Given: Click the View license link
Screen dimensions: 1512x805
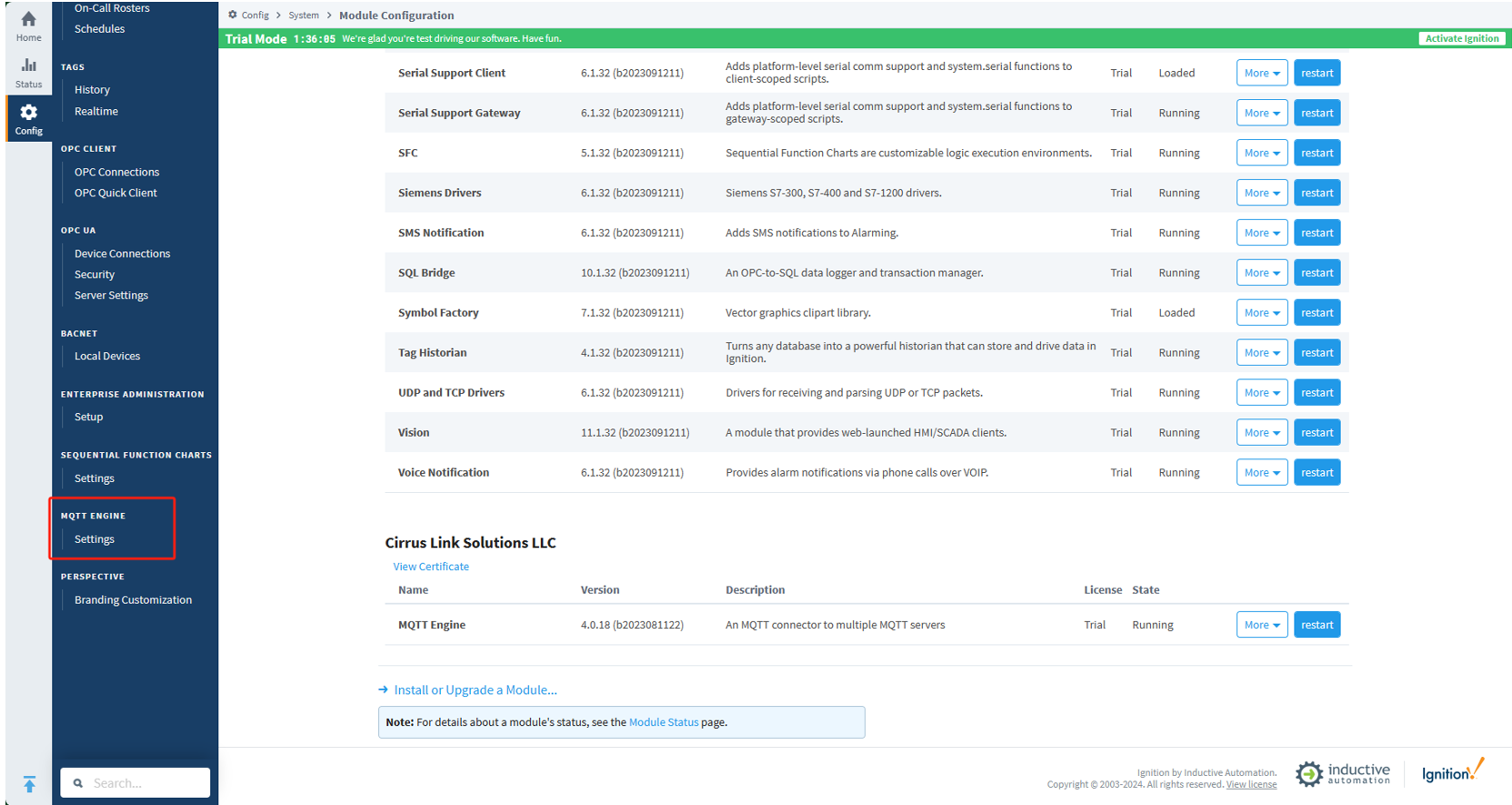Looking at the screenshot, I should (x=1251, y=785).
